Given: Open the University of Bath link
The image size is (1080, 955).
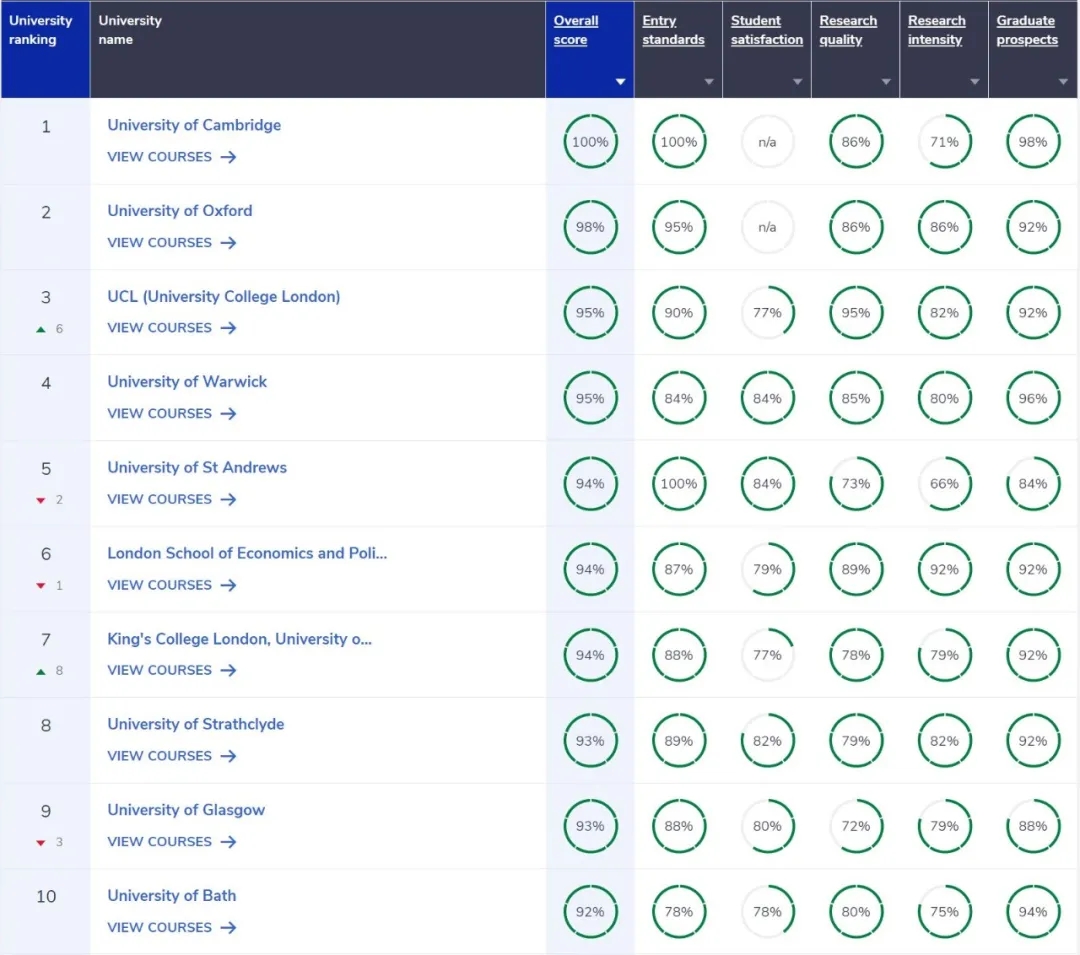Looking at the screenshot, I should pos(172,896).
